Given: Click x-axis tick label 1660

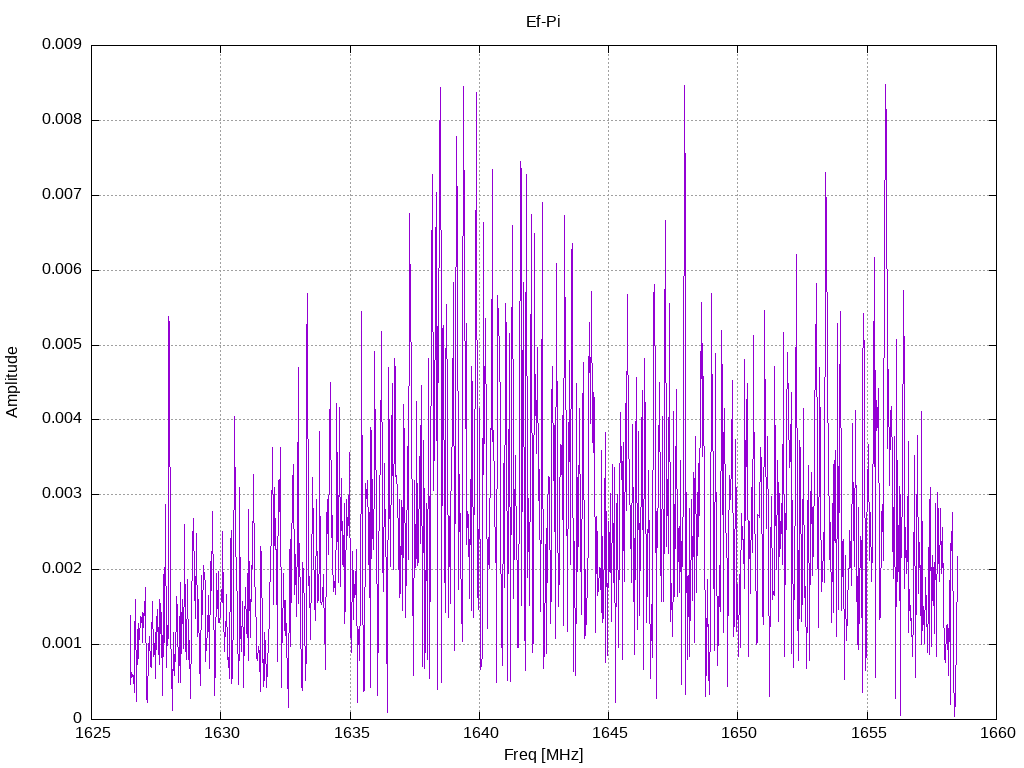Looking at the screenshot, I should point(997,733).
